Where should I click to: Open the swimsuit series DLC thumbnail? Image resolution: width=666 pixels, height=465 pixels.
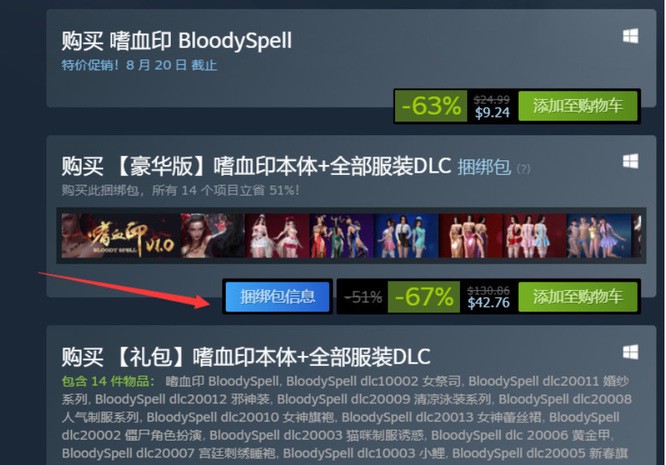[x=599, y=236]
